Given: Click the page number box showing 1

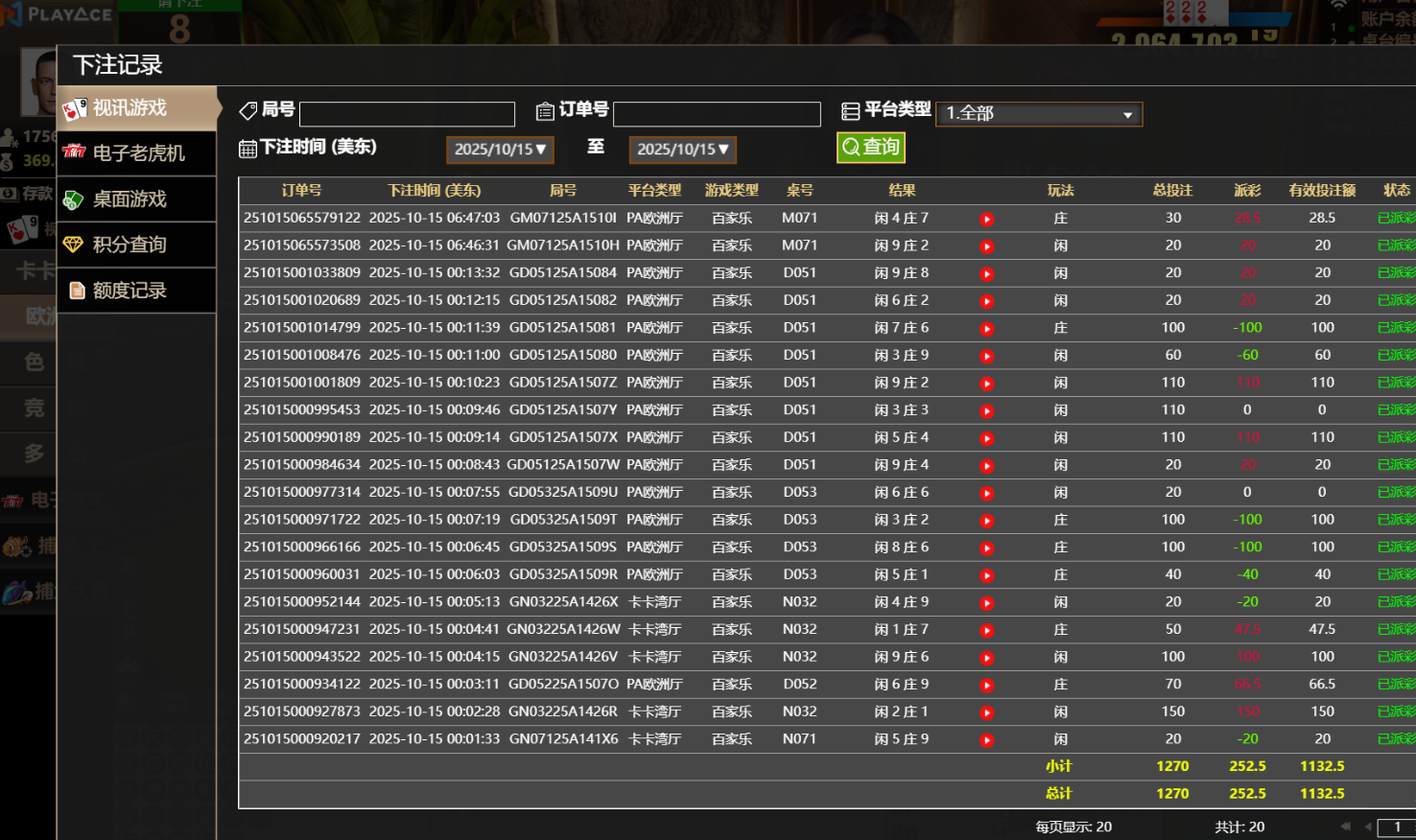Looking at the screenshot, I should [1397, 827].
